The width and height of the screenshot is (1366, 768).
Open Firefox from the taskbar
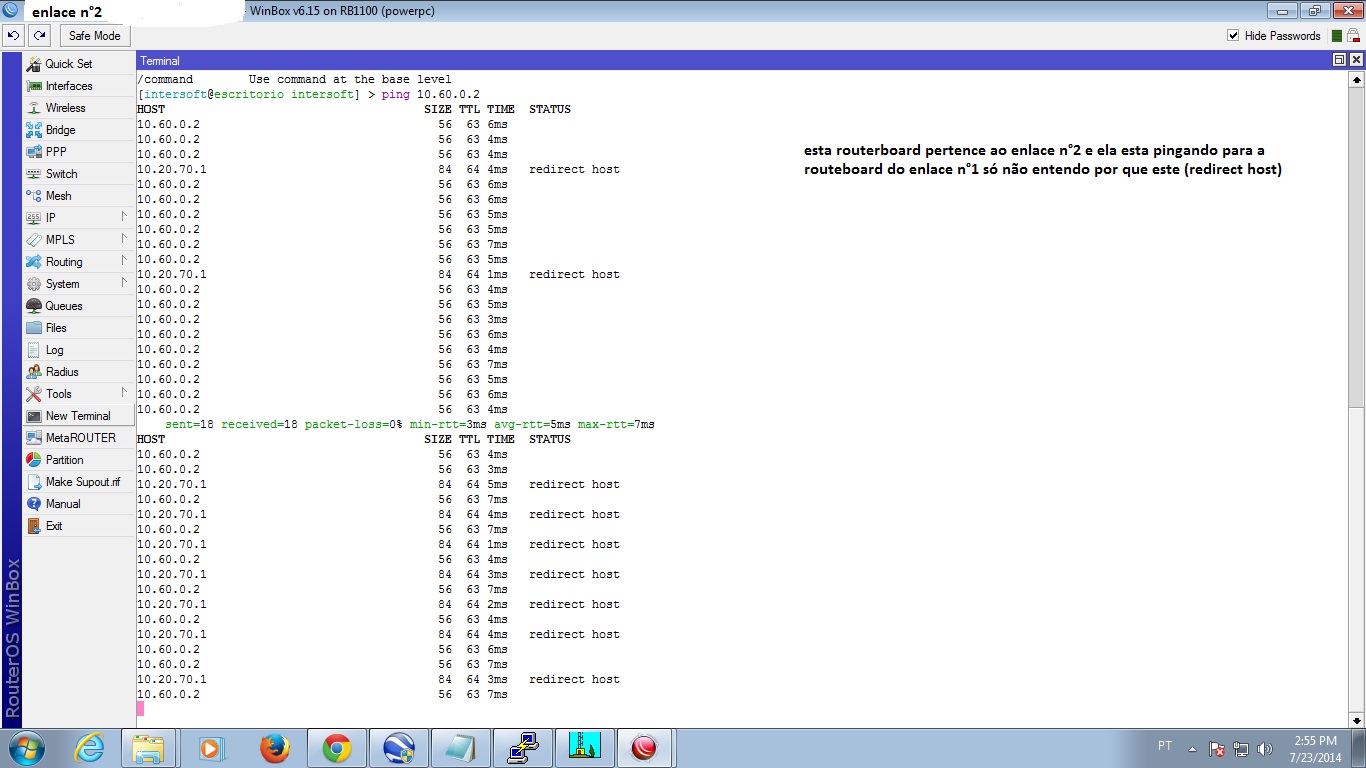tap(273, 748)
